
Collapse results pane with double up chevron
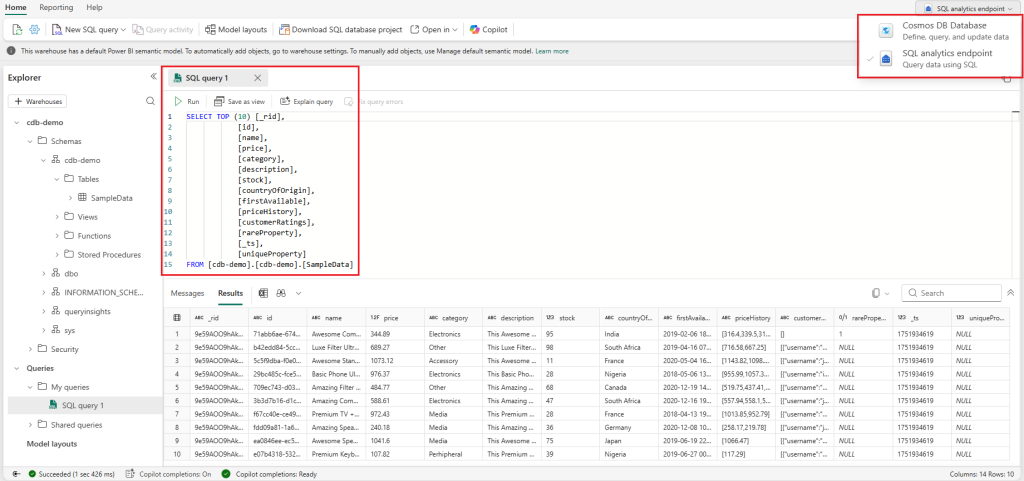coord(1011,293)
